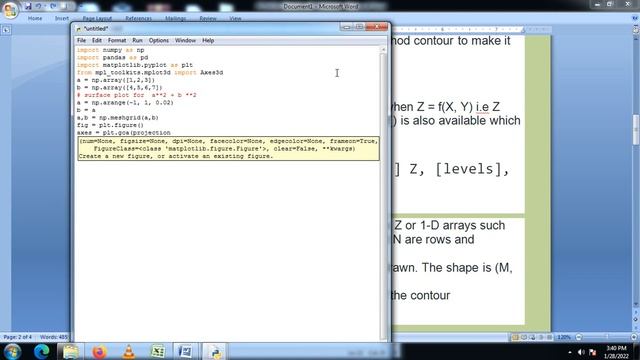Open the Windows Start menu
The width and height of the screenshot is (640, 360).
[12, 351]
